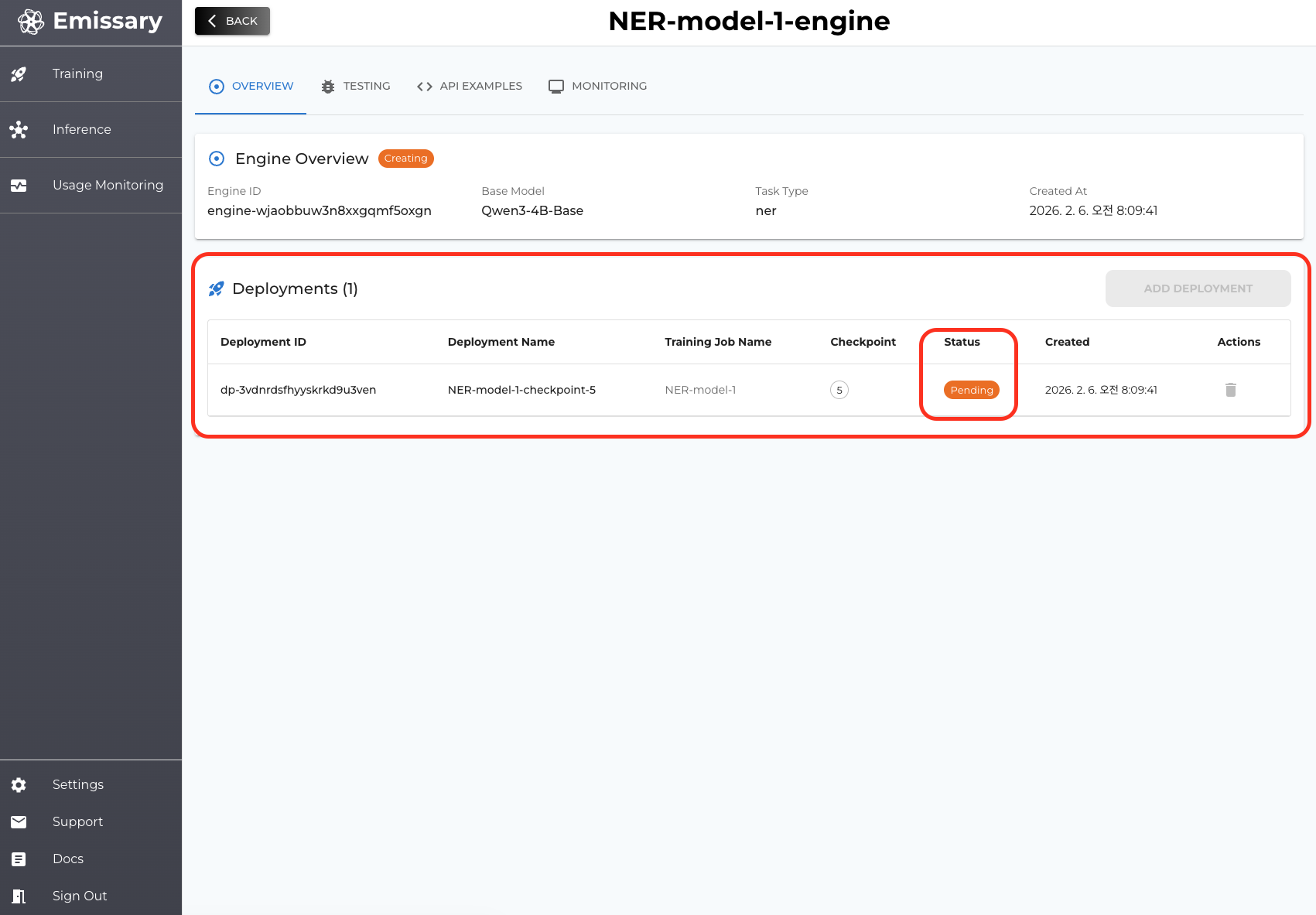The width and height of the screenshot is (1316, 915).
Task: Click the Usage Monitoring chart icon
Action: click(19, 186)
